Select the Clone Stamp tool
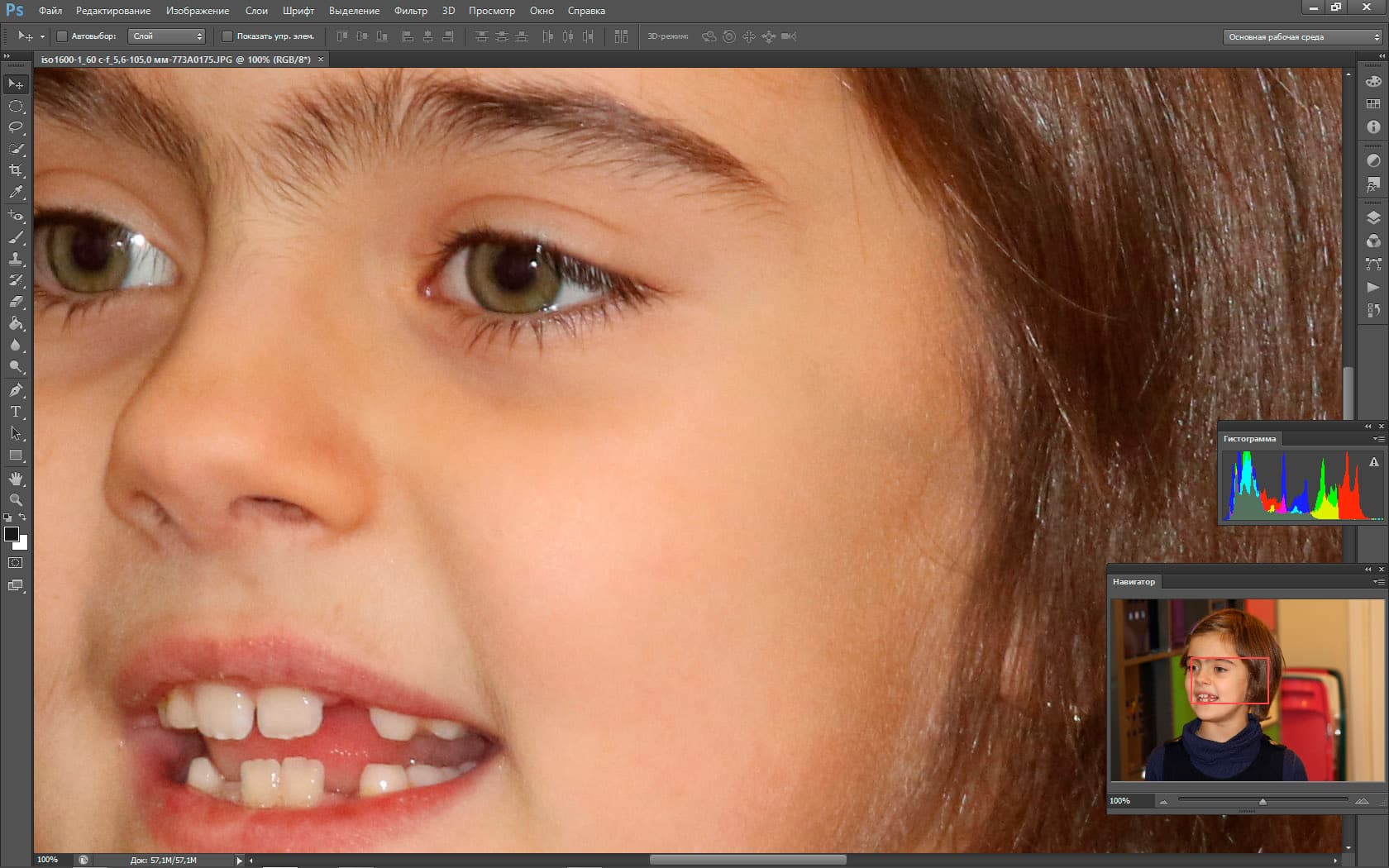This screenshot has height=868, width=1389. click(16, 259)
